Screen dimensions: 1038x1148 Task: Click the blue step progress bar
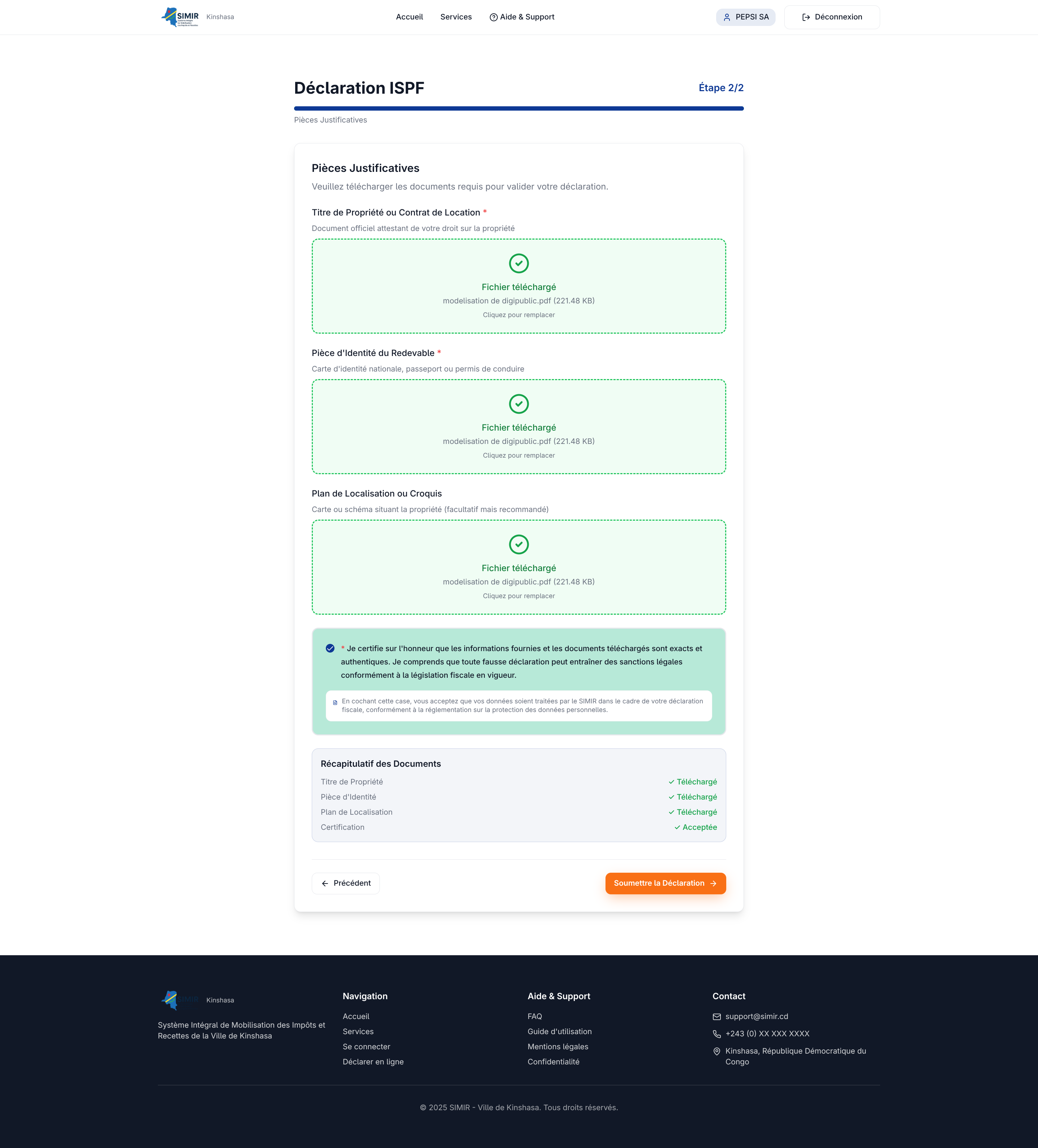[x=518, y=108]
